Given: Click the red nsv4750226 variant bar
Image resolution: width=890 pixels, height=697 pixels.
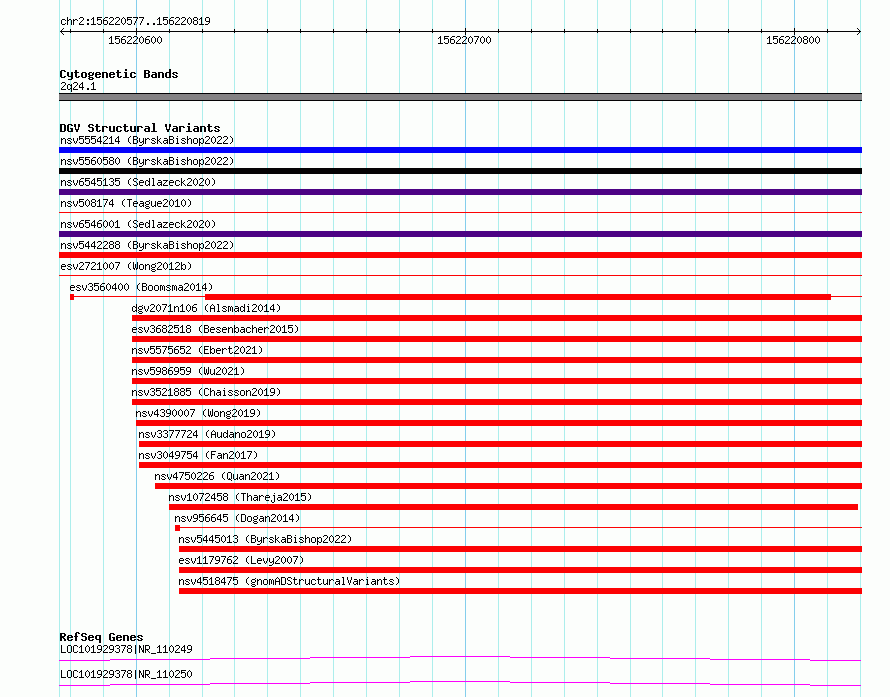Looking at the screenshot, I should (509, 486).
